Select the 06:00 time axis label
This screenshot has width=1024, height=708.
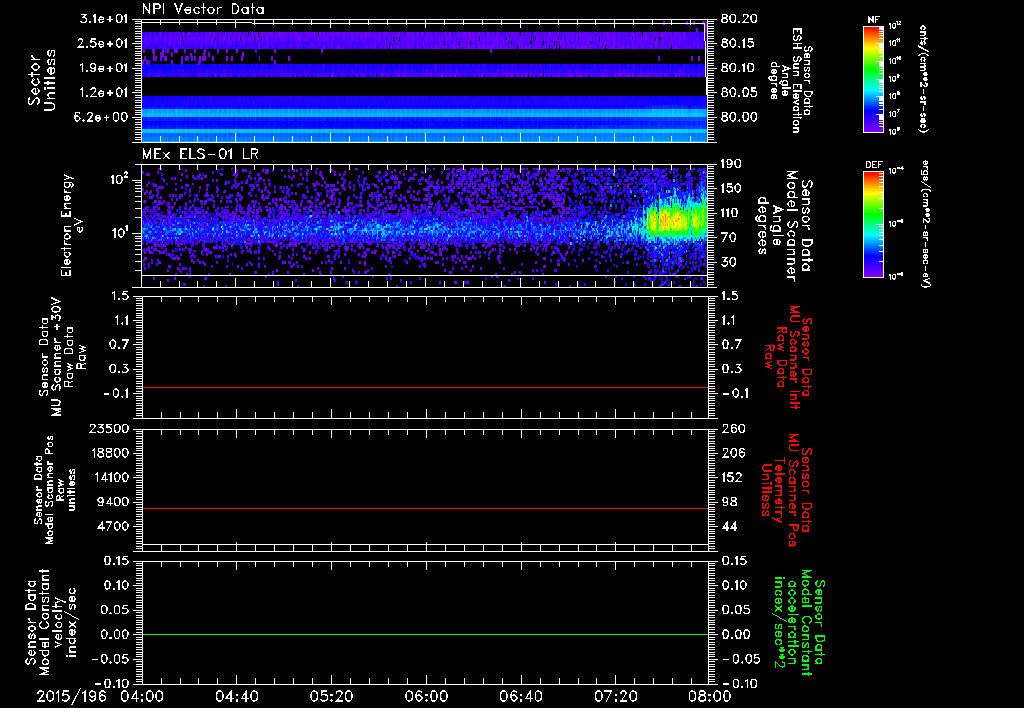point(426,695)
